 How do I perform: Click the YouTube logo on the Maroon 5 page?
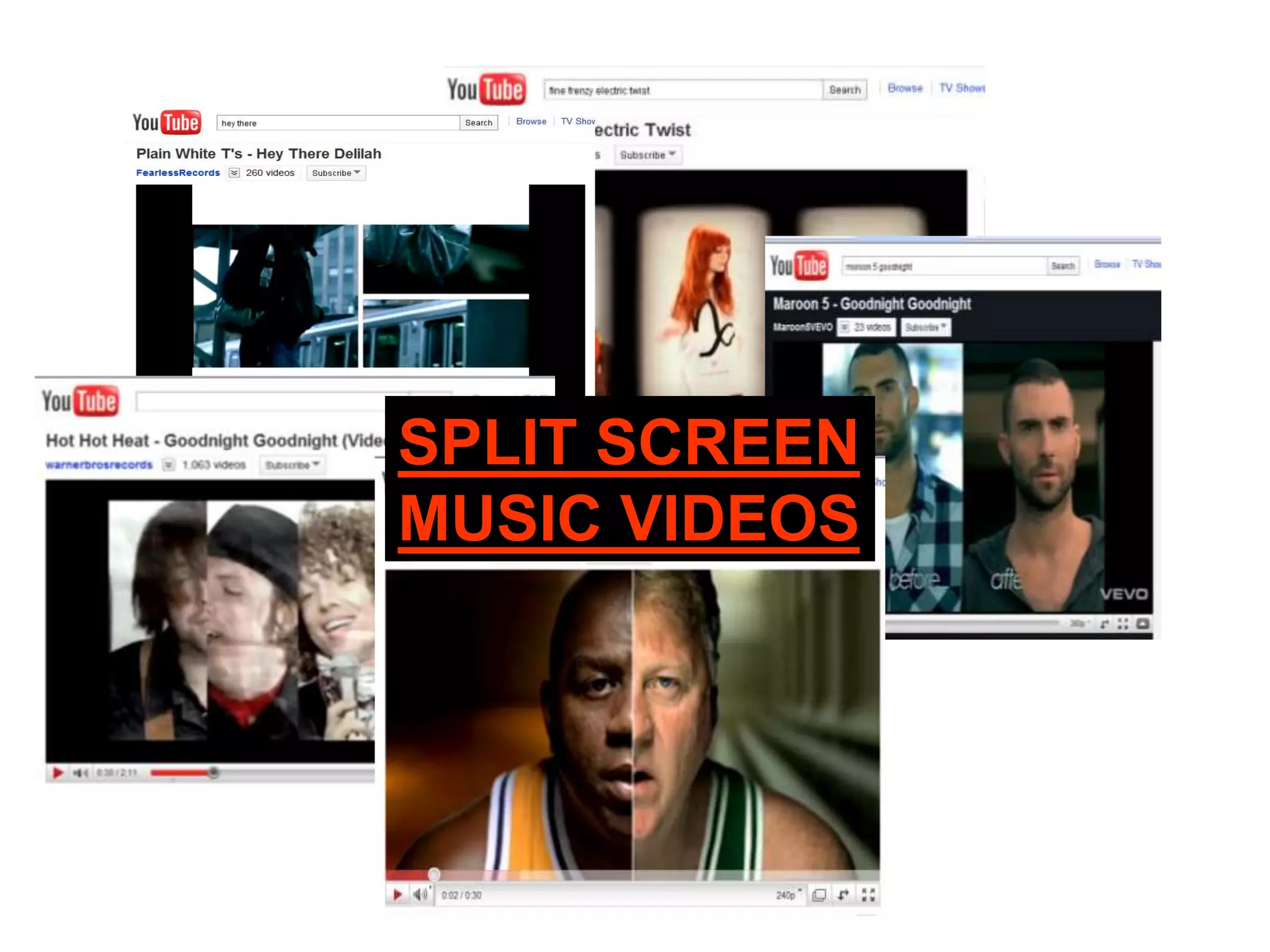point(799,265)
